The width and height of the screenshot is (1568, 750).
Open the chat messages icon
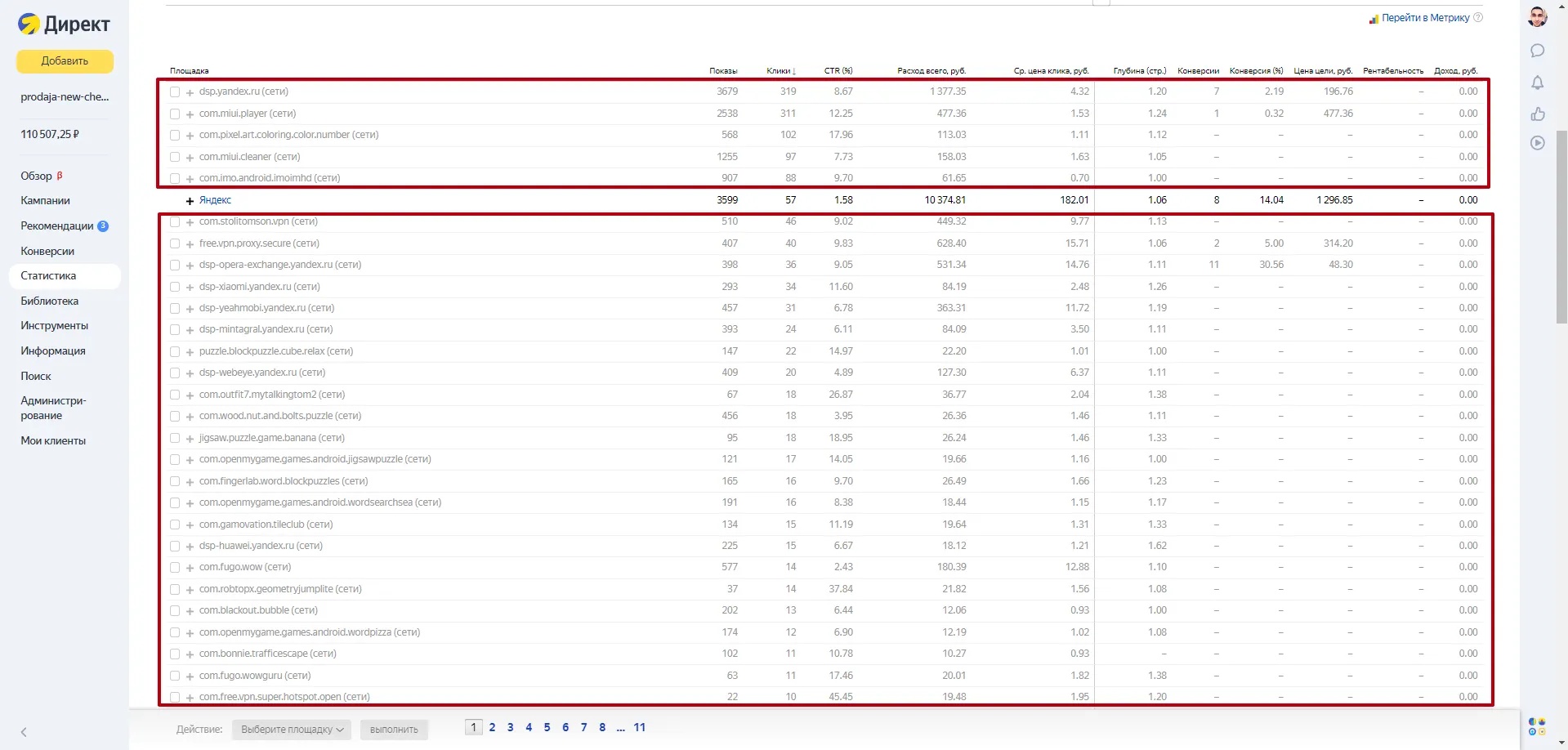(x=1537, y=51)
